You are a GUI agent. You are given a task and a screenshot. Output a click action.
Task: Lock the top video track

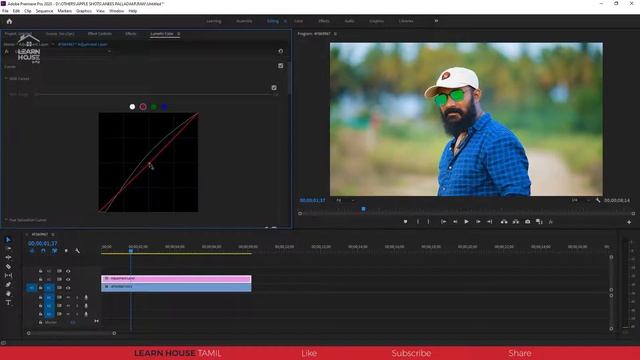point(40,271)
